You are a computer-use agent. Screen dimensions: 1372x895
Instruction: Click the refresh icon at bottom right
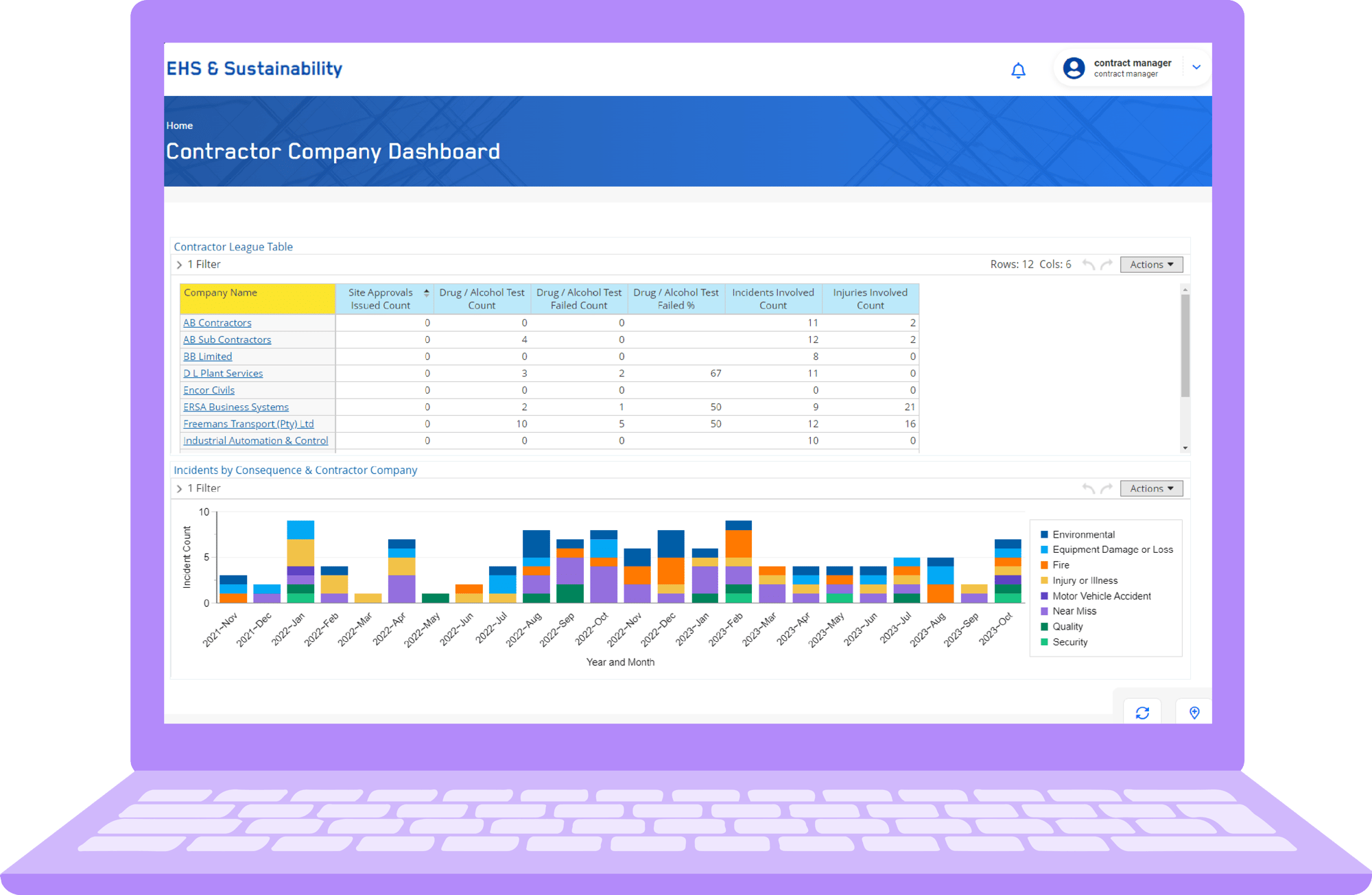click(x=1142, y=713)
